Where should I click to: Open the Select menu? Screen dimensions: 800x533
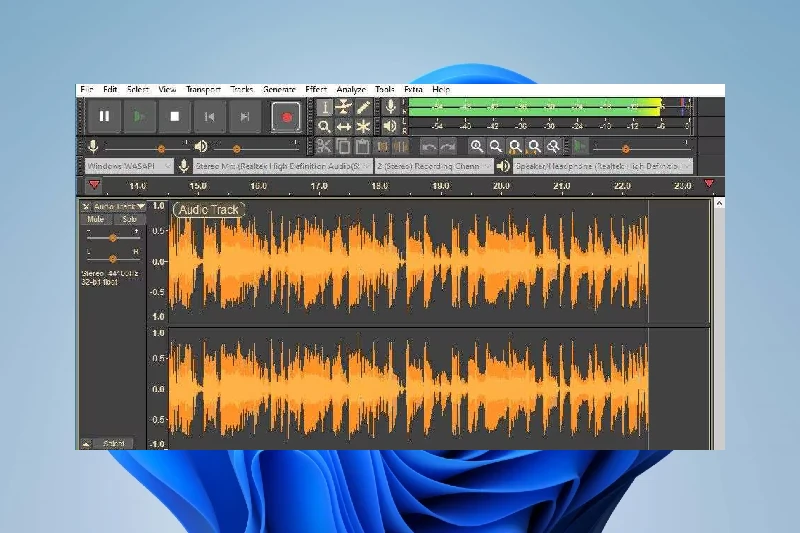[x=138, y=90]
